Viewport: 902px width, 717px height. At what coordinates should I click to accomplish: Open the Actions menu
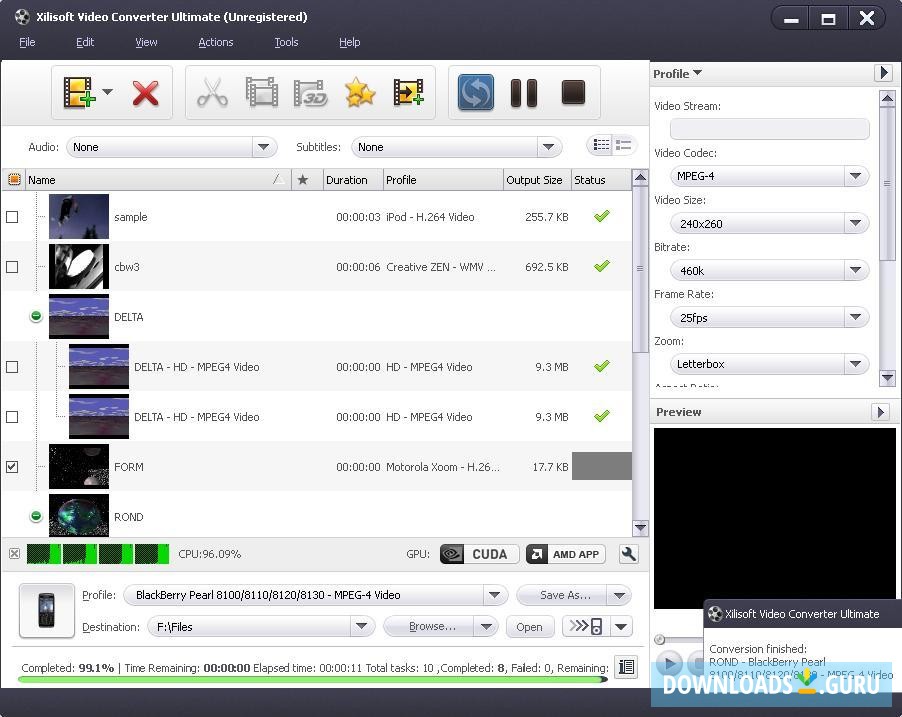point(216,42)
